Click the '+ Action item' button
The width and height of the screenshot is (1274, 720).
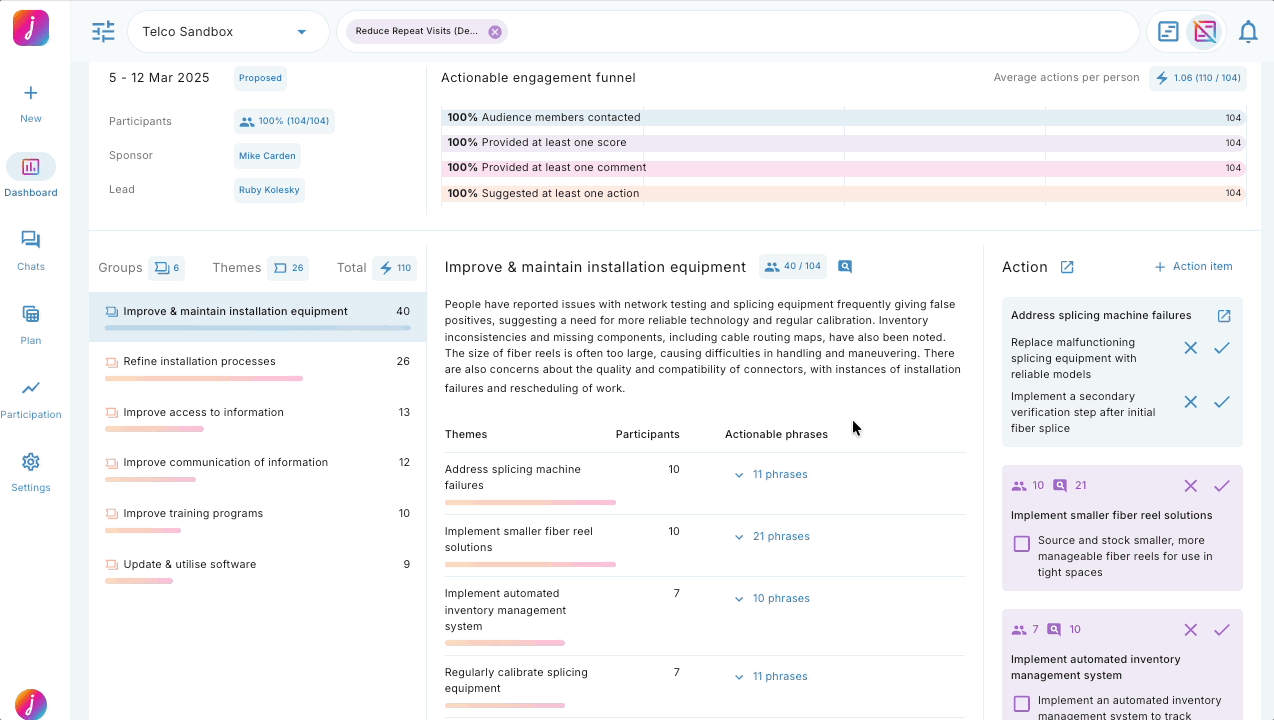pyautogui.click(x=1193, y=267)
